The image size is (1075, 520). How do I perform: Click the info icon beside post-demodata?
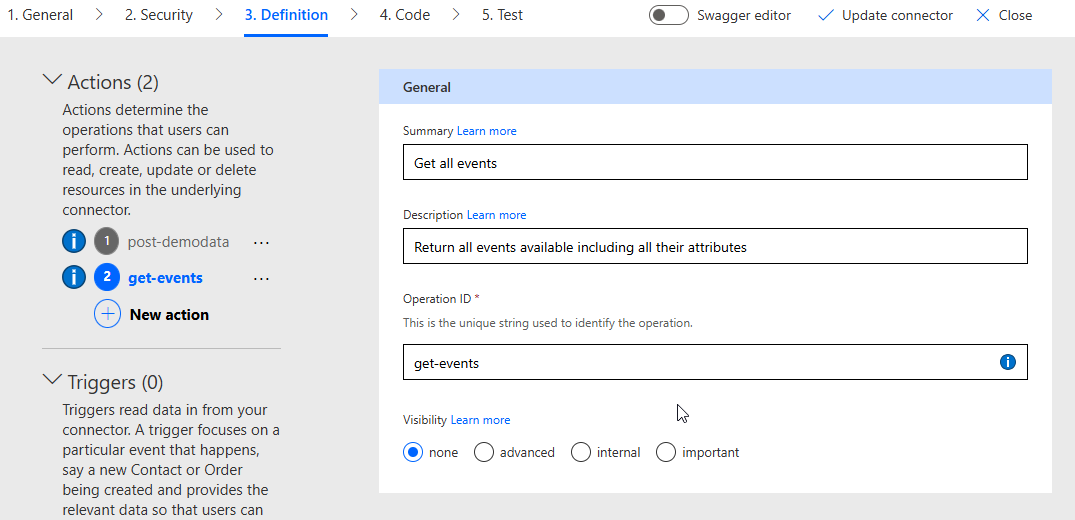pos(74,241)
